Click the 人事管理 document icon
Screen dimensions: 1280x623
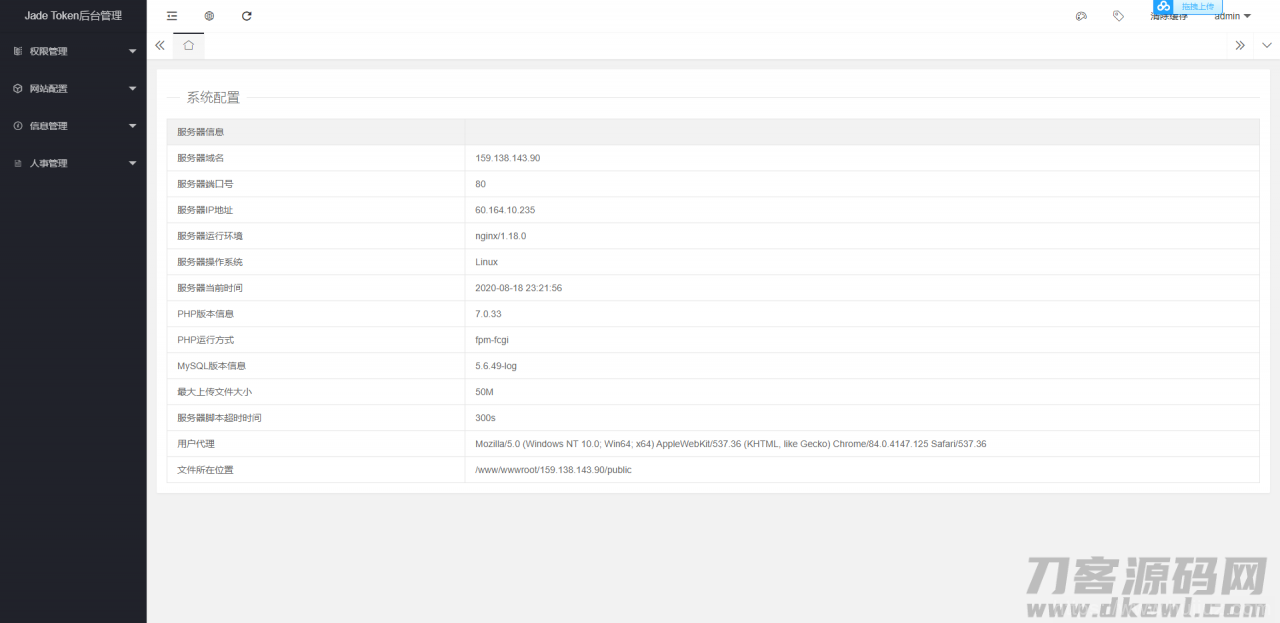pyautogui.click(x=18, y=163)
